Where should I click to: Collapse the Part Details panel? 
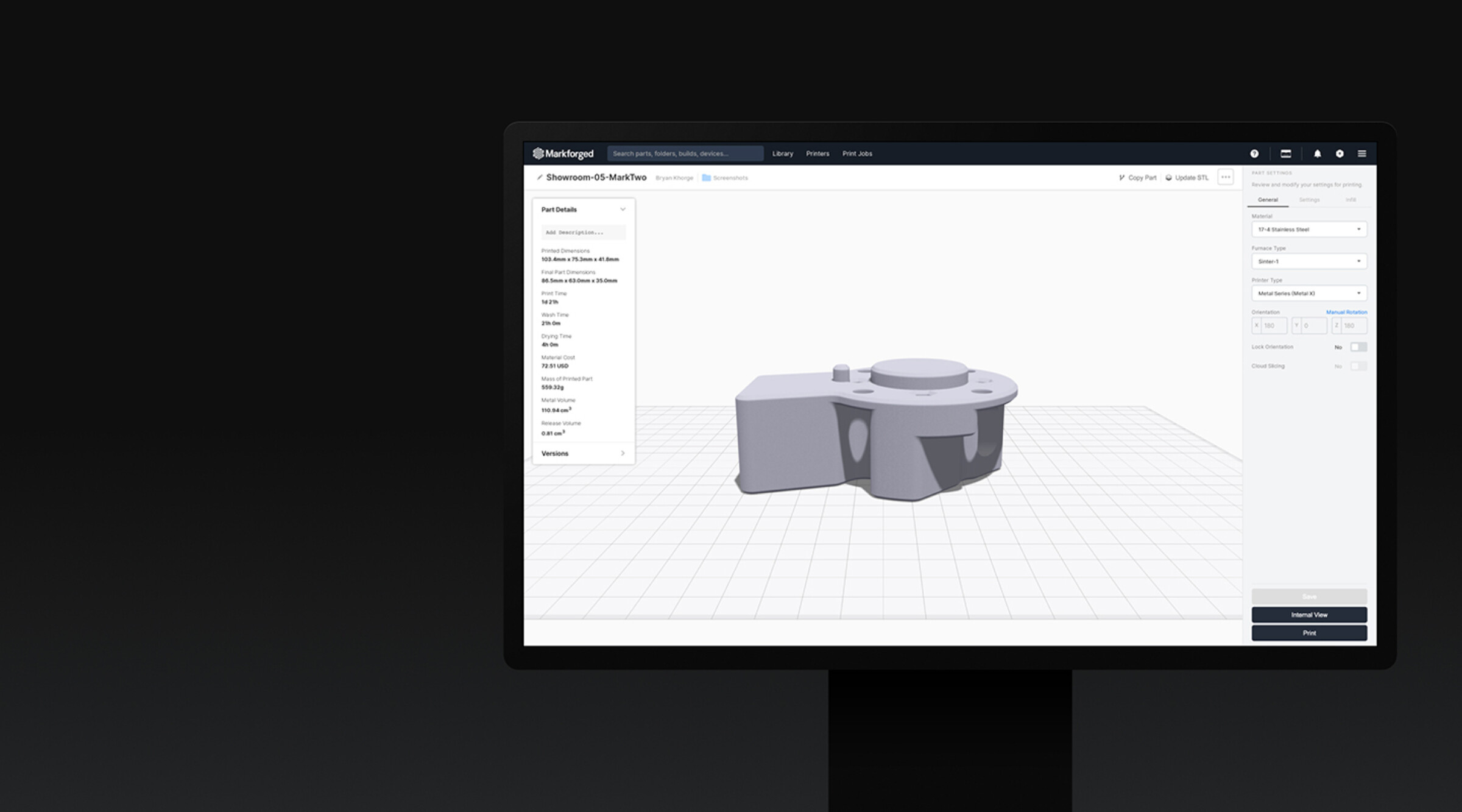pos(623,209)
